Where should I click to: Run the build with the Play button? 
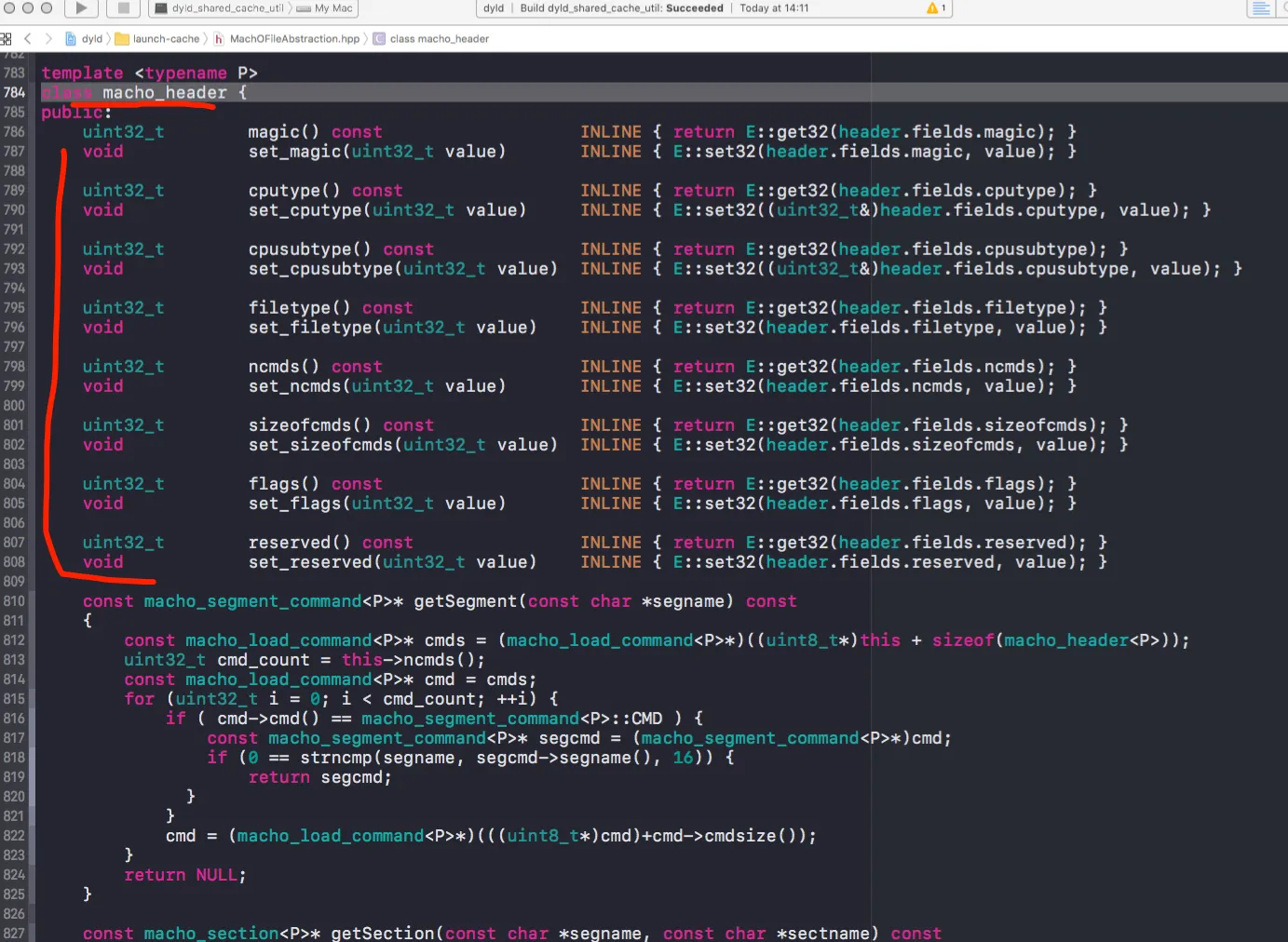click(81, 8)
